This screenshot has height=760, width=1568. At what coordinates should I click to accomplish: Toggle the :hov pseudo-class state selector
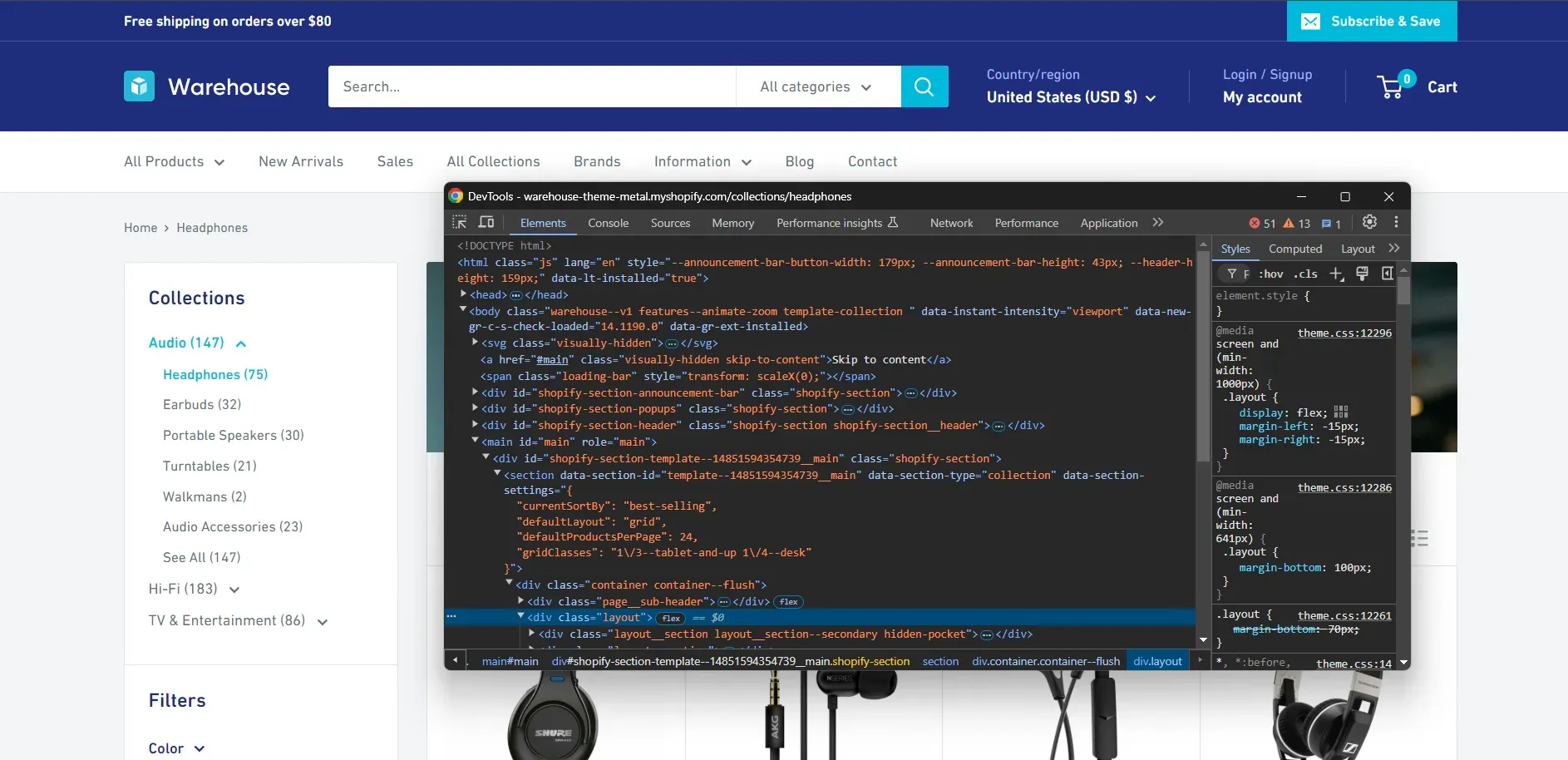tap(1271, 274)
